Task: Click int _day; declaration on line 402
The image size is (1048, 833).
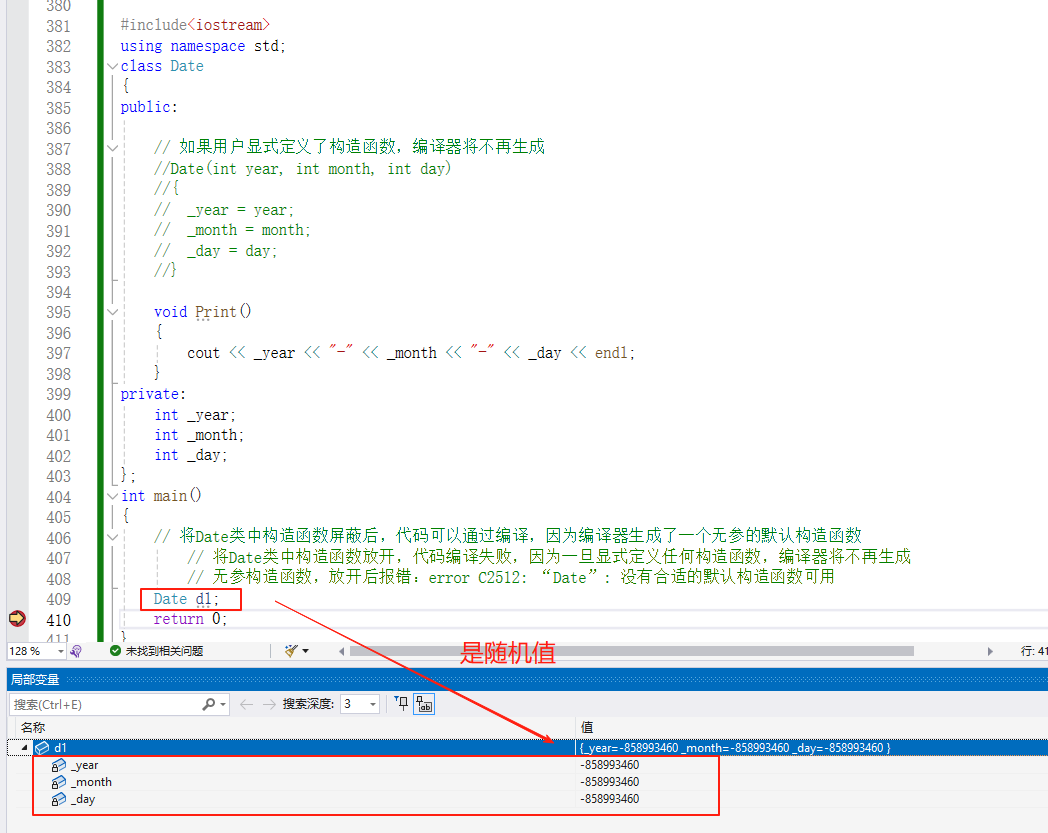Action: pos(191,455)
